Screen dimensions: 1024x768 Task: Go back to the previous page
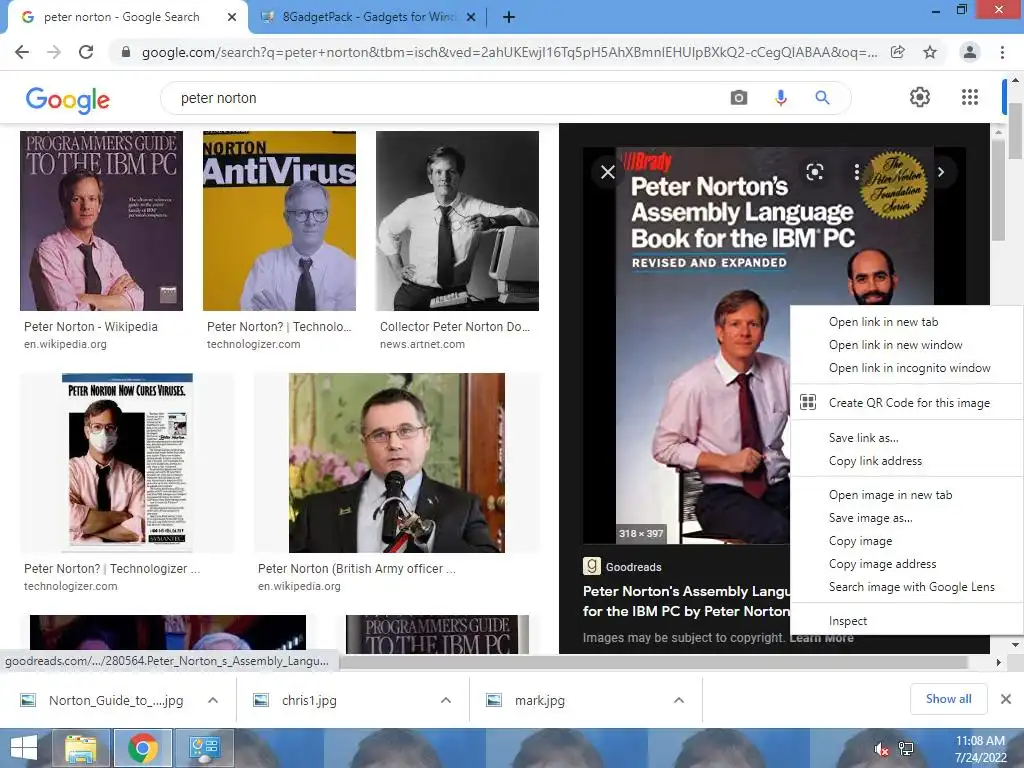coord(22,52)
